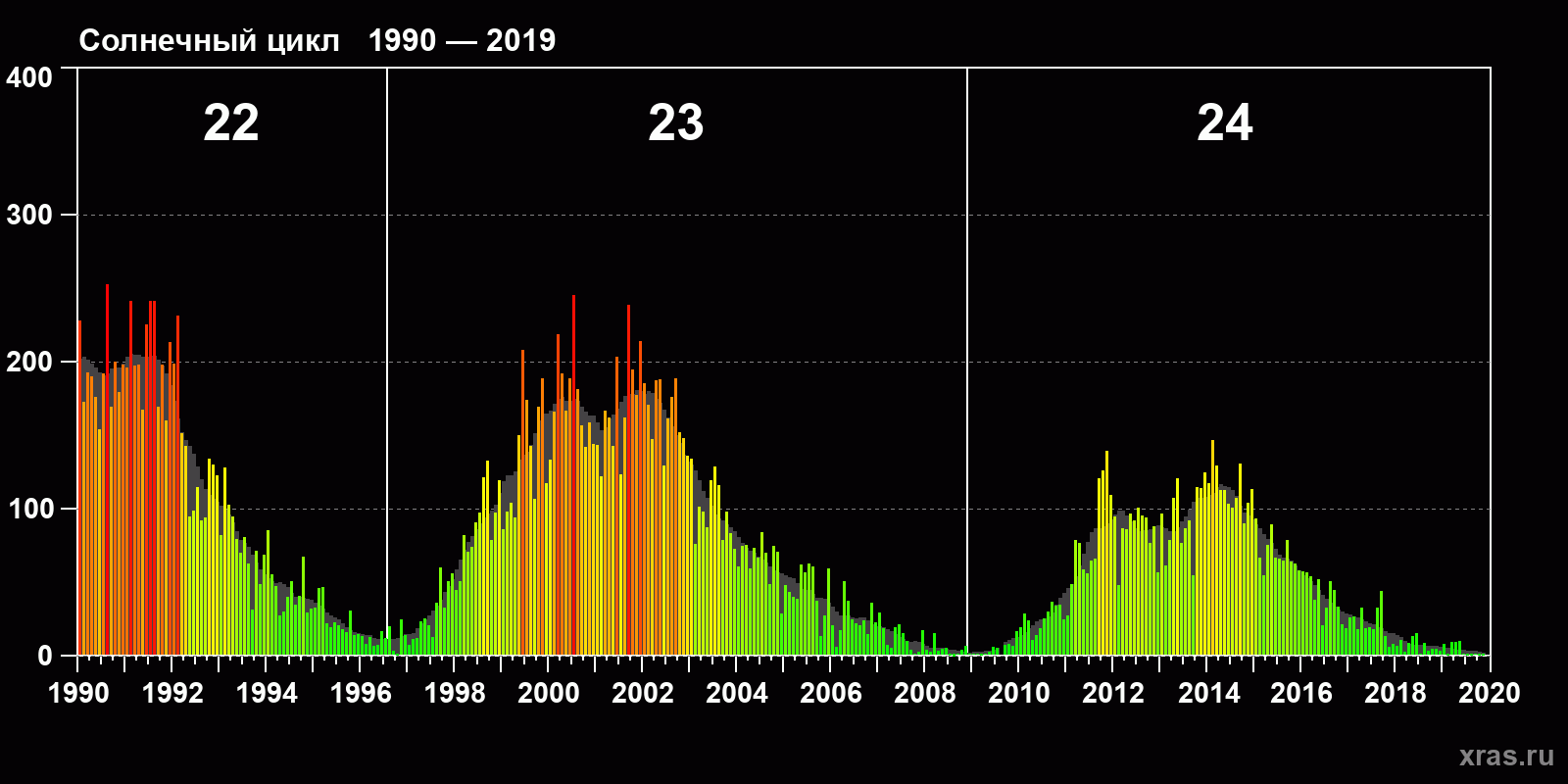Click the x-axis year 1998

[x=455, y=693]
